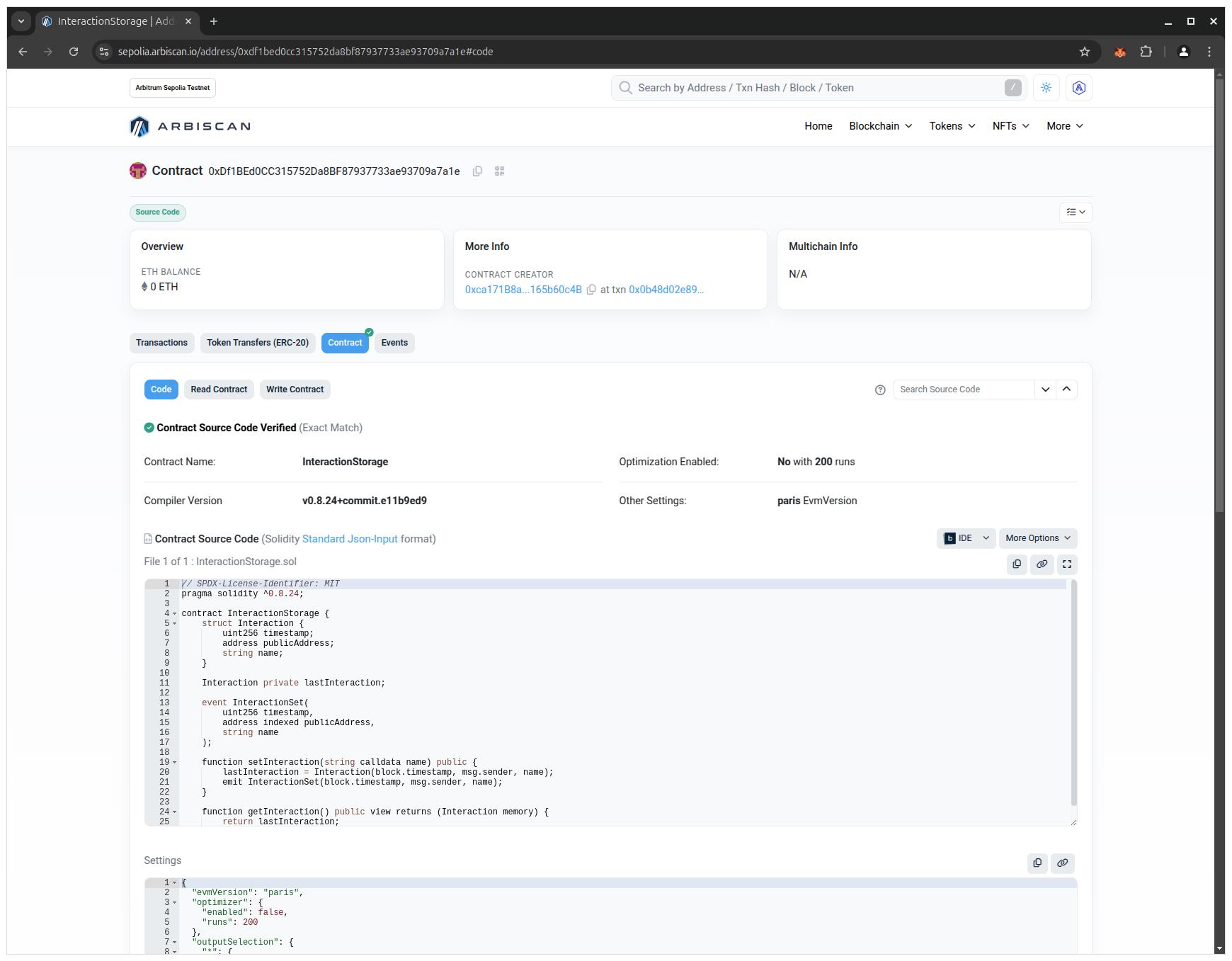
Task: Collapse the struct Interaction code fold arrow
Action: tap(175, 624)
